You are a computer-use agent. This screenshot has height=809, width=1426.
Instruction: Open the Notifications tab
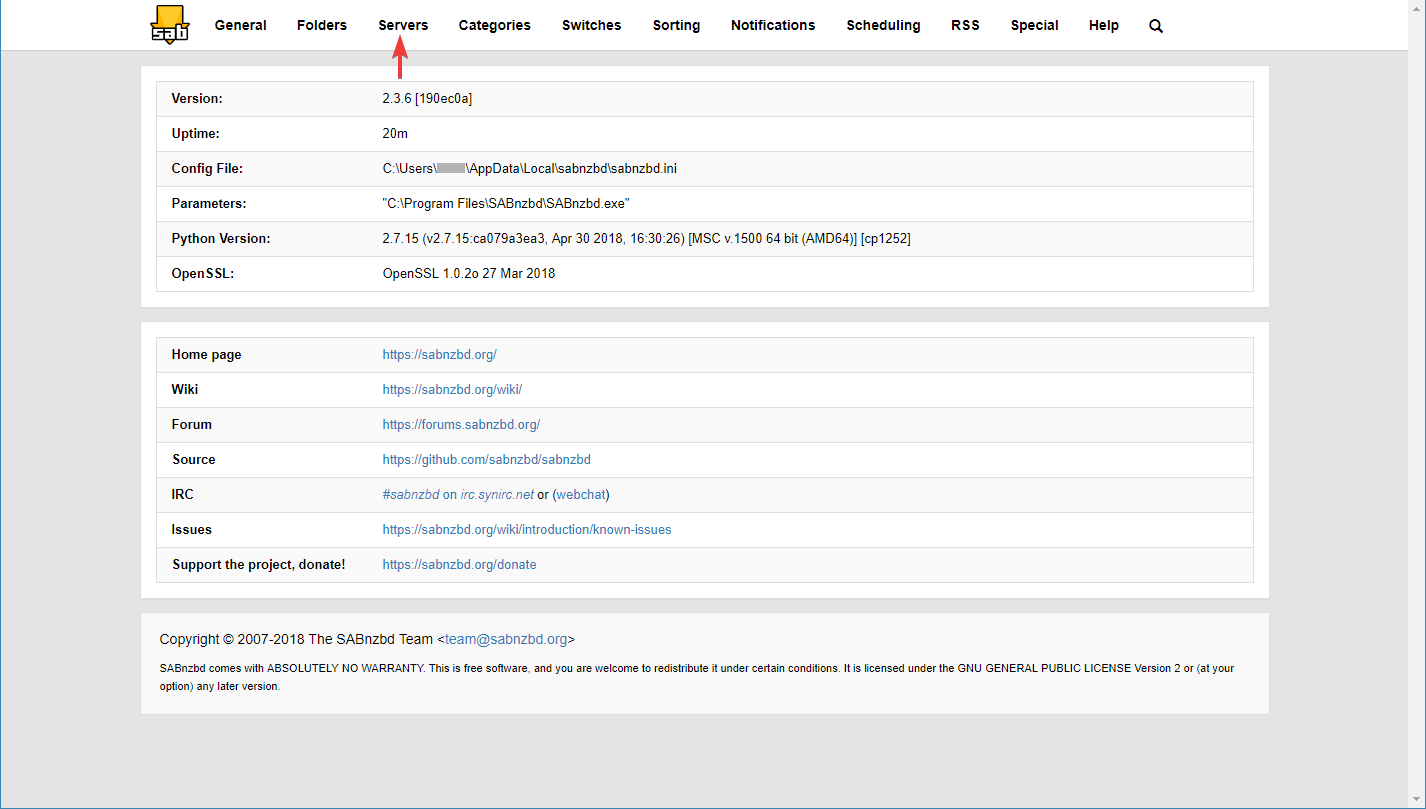(773, 25)
